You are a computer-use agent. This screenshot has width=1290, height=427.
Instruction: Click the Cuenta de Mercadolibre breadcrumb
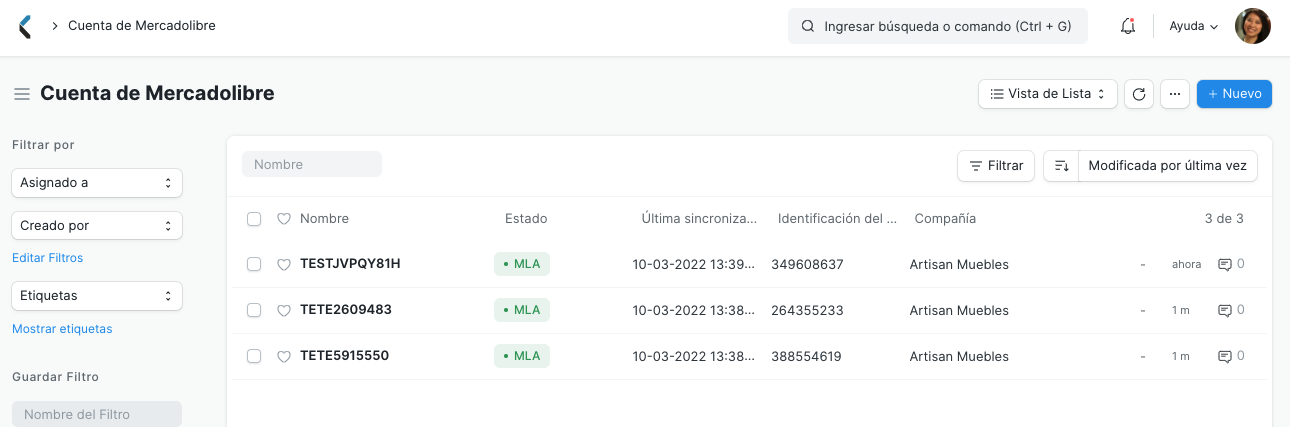point(142,26)
